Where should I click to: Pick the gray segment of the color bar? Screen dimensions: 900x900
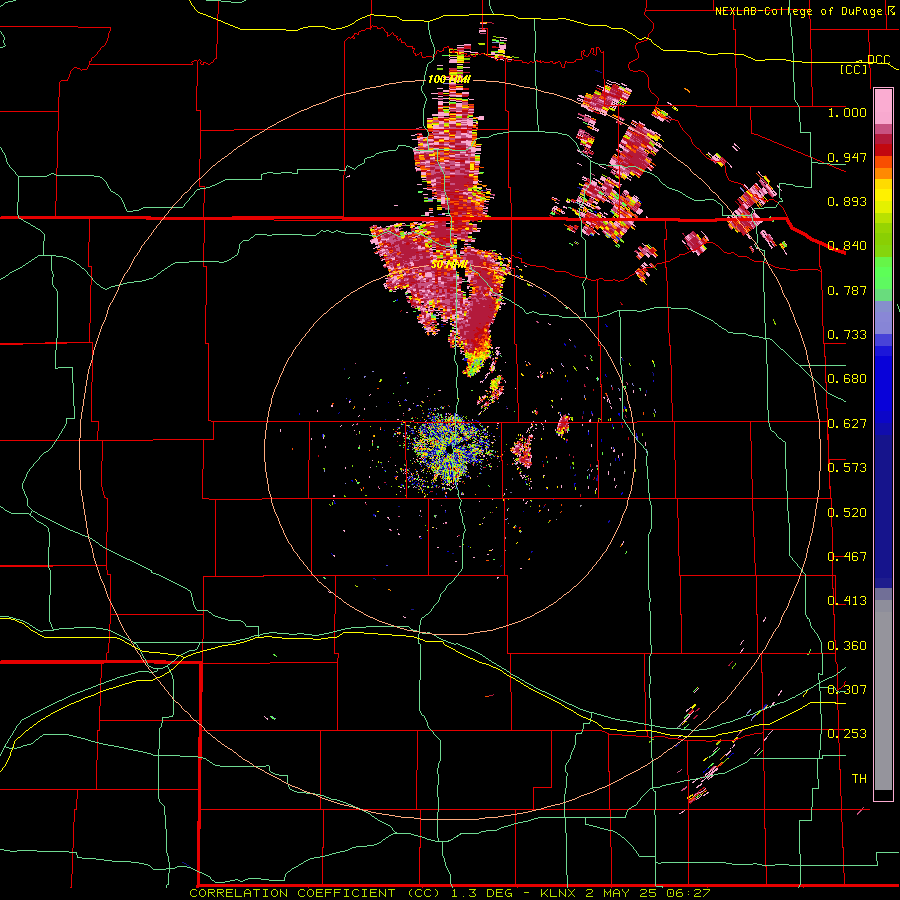(883, 695)
